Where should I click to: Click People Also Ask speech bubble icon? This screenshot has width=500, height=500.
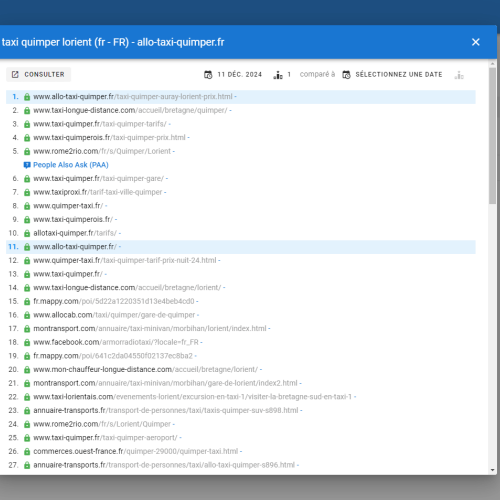pos(27,165)
